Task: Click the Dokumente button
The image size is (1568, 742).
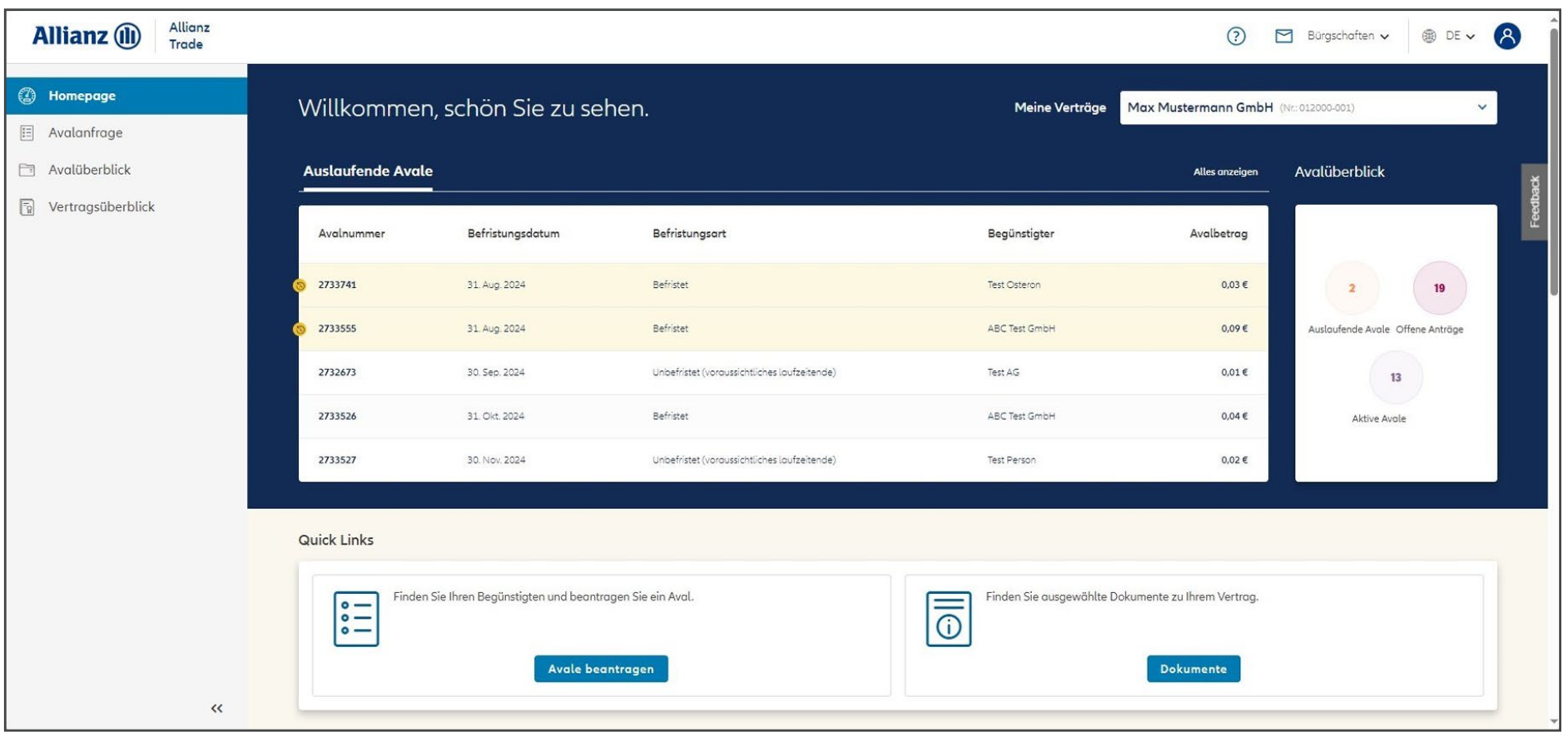Action: pos(1193,669)
